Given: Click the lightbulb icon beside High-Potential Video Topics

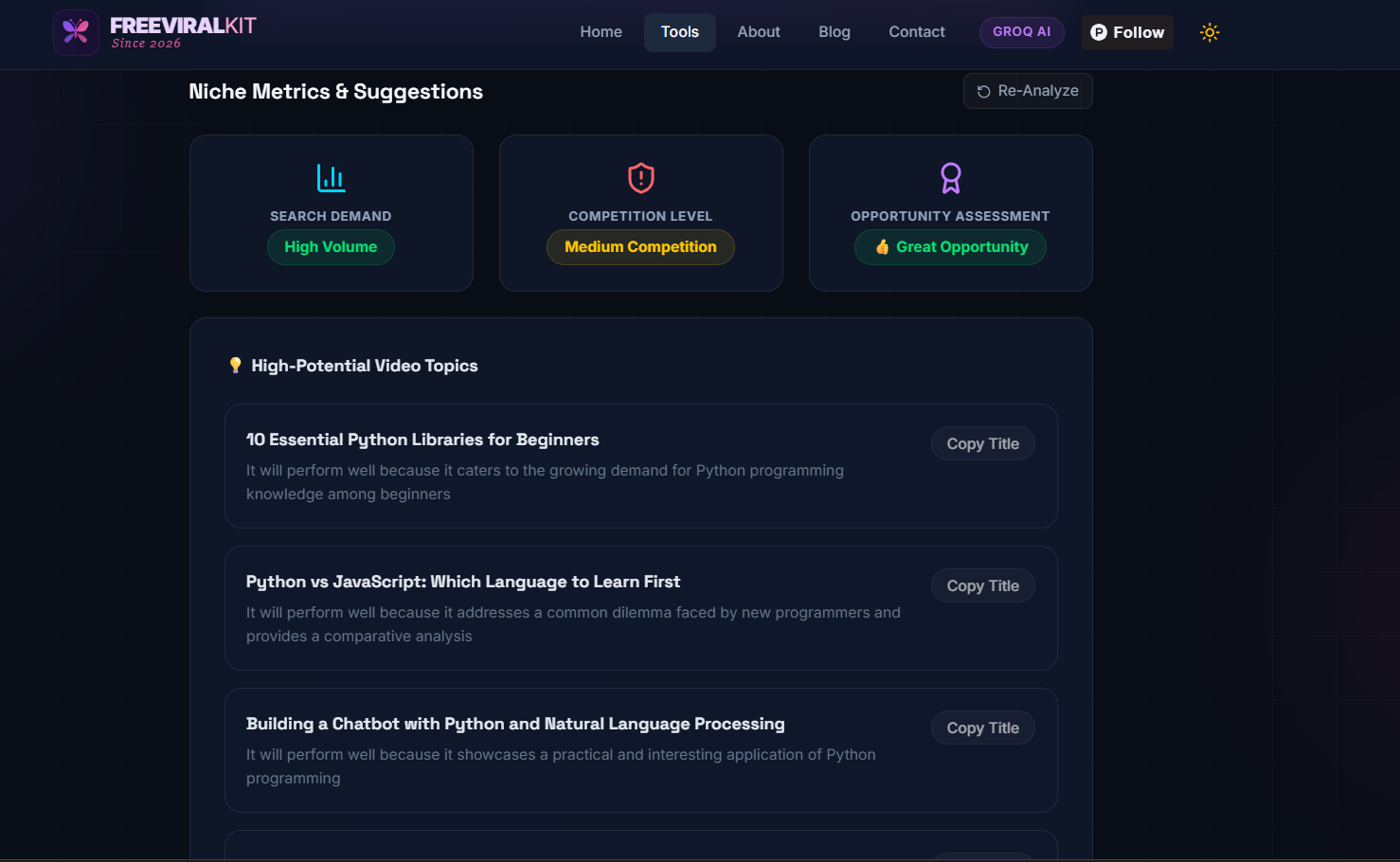Looking at the screenshot, I should point(235,365).
